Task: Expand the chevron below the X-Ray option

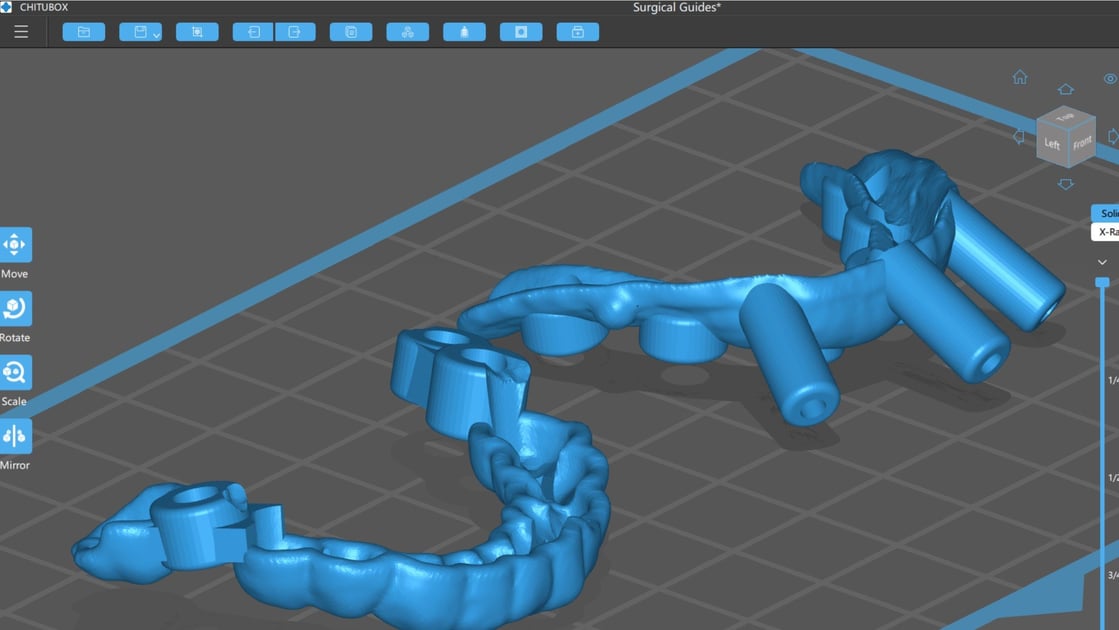Action: [x=1102, y=261]
